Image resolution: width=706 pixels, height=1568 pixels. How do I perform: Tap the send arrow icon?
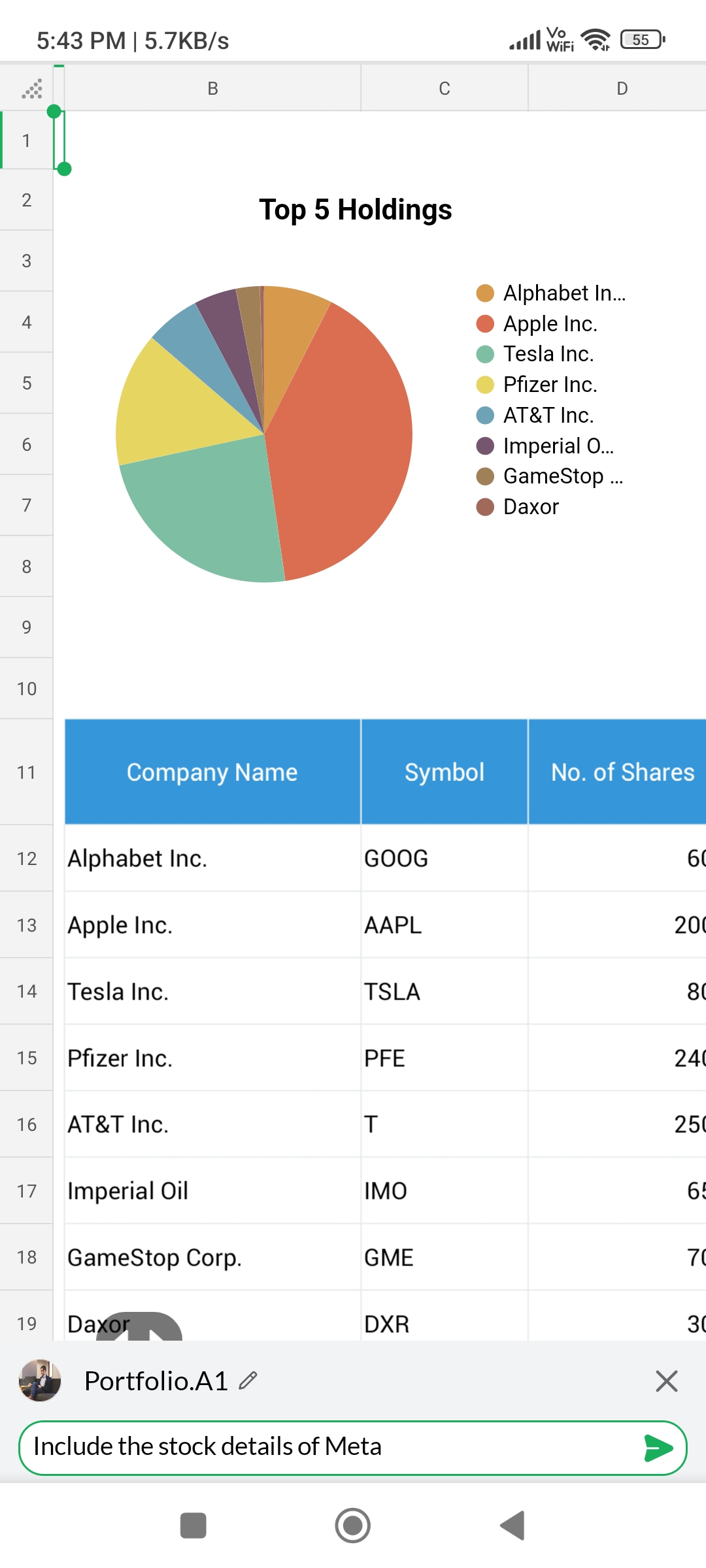(x=658, y=1448)
